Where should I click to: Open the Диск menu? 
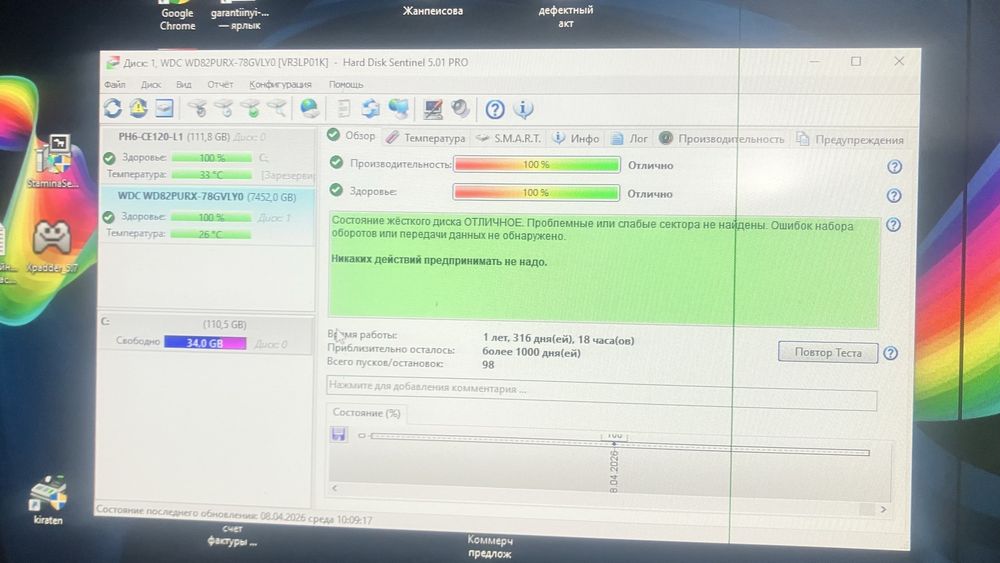tap(151, 84)
